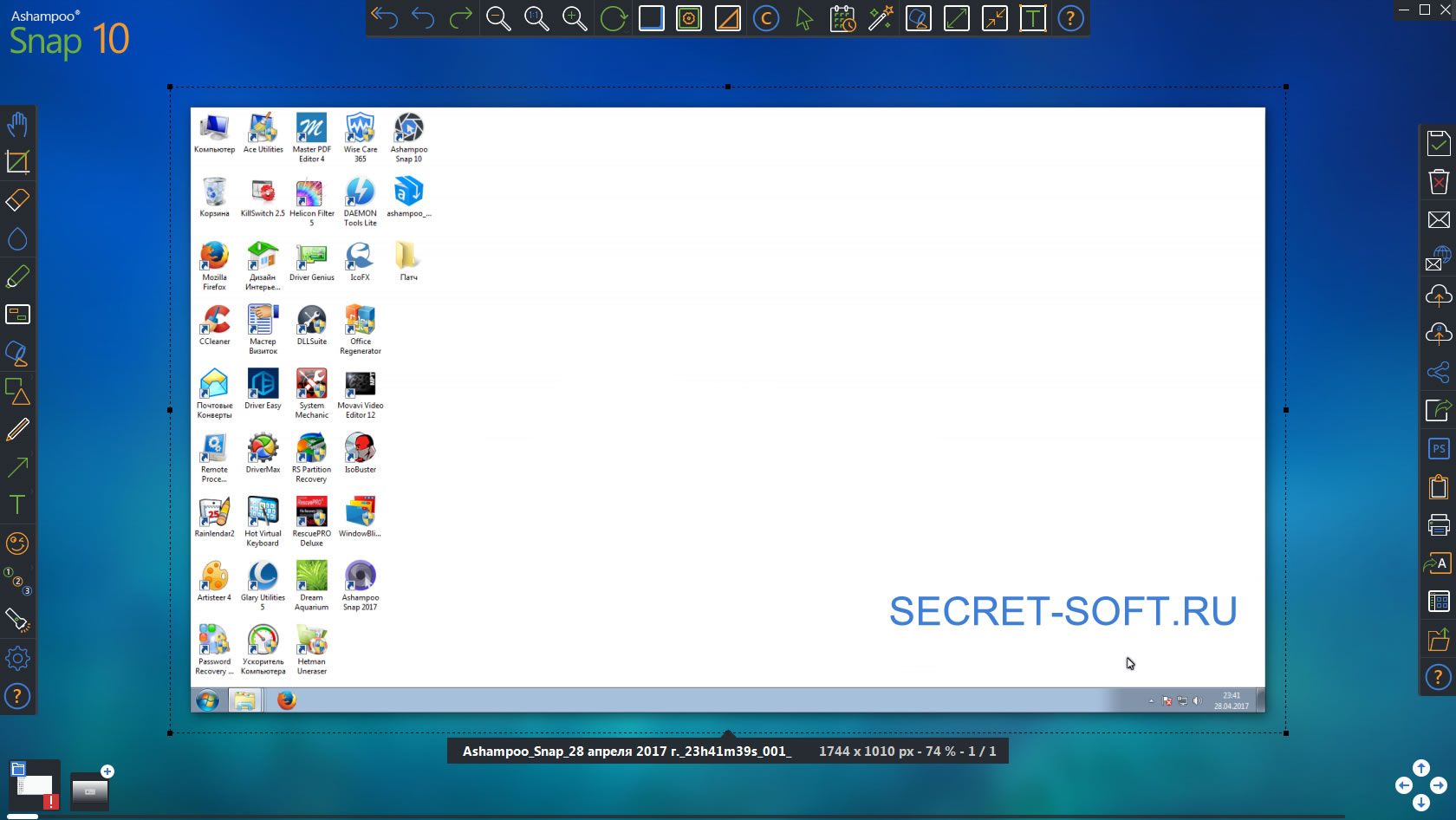
Task: Select the green arrow drawing tool
Action: [x=17, y=467]
